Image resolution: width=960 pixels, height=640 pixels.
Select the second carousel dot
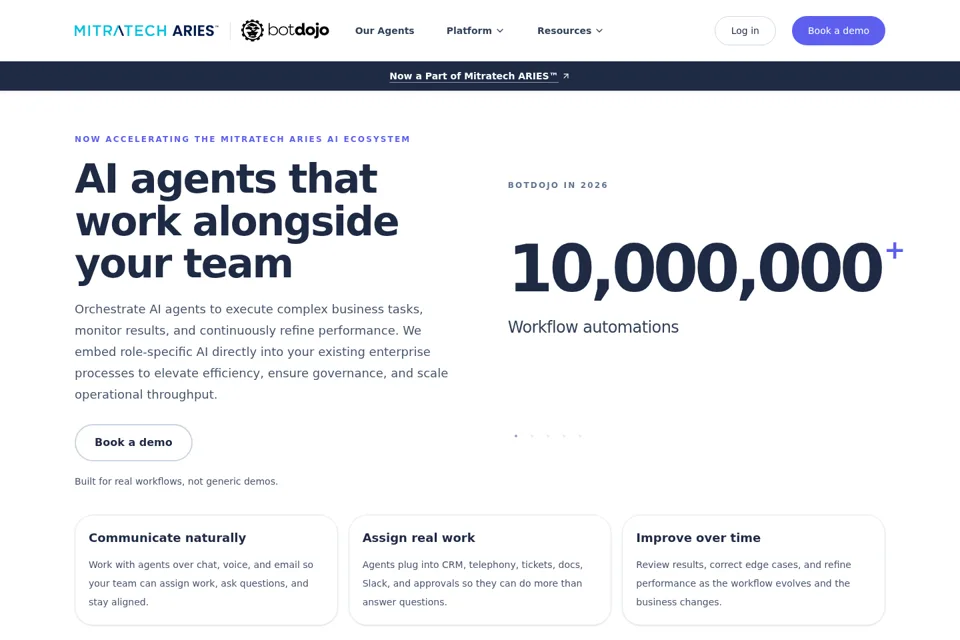[532, 436]
